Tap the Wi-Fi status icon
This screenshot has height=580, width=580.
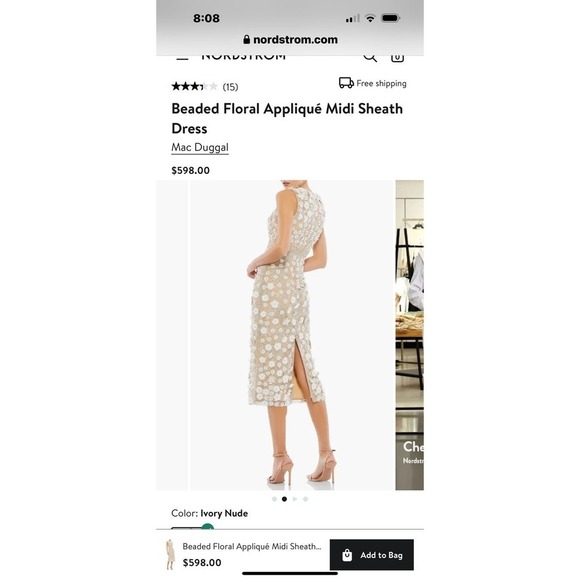370,18
